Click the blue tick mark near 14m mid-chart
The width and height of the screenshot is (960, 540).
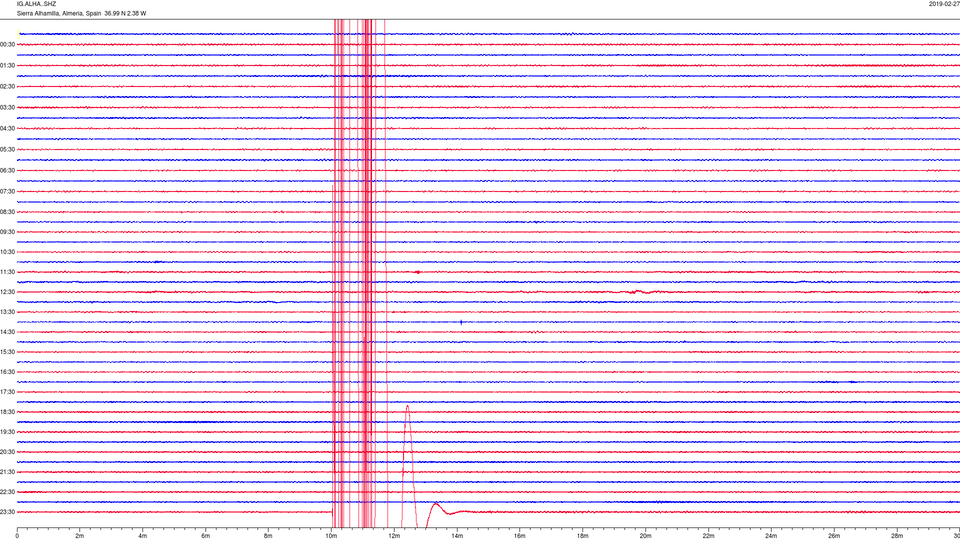pos(461,322)
